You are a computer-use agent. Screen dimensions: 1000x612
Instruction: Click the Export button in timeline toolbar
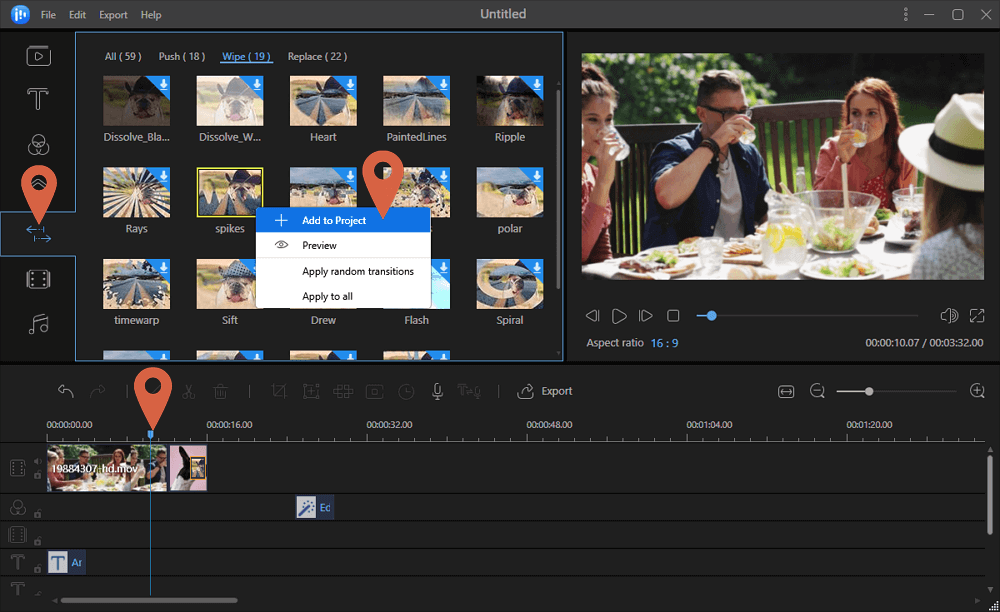point(545,391)
